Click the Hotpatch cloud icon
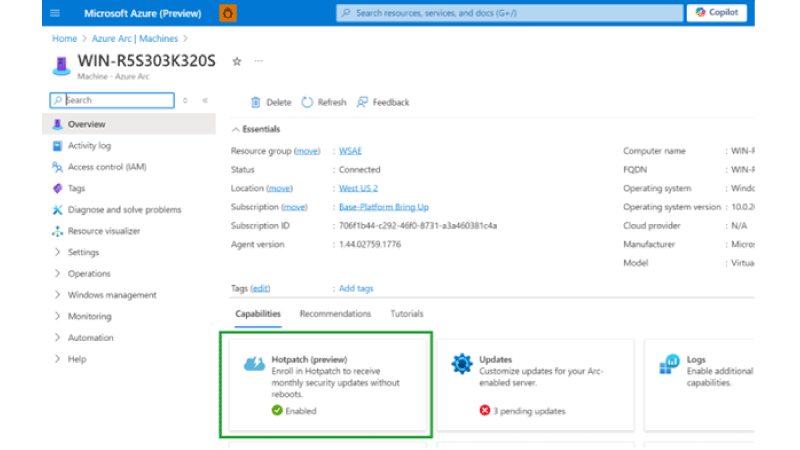 pyautogui.click(x=254, y=364)
